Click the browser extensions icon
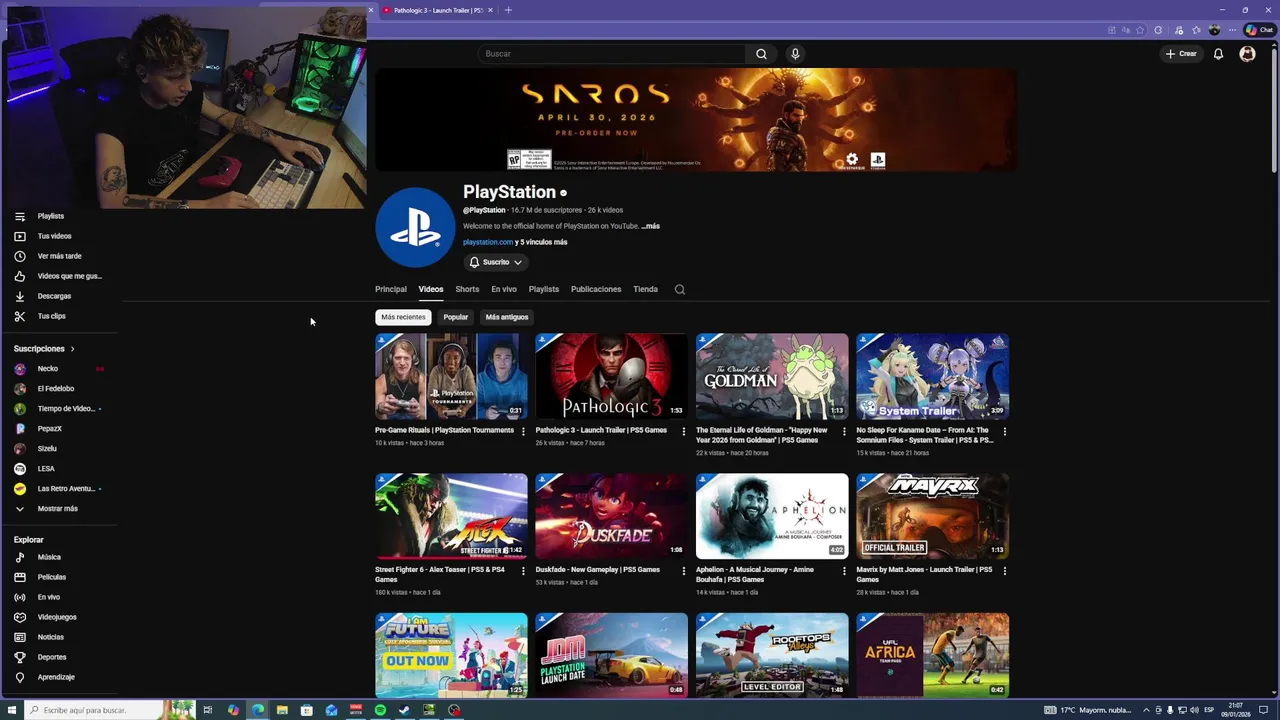Viewport: 1280px width, 720px height. tap(1158, 30)
